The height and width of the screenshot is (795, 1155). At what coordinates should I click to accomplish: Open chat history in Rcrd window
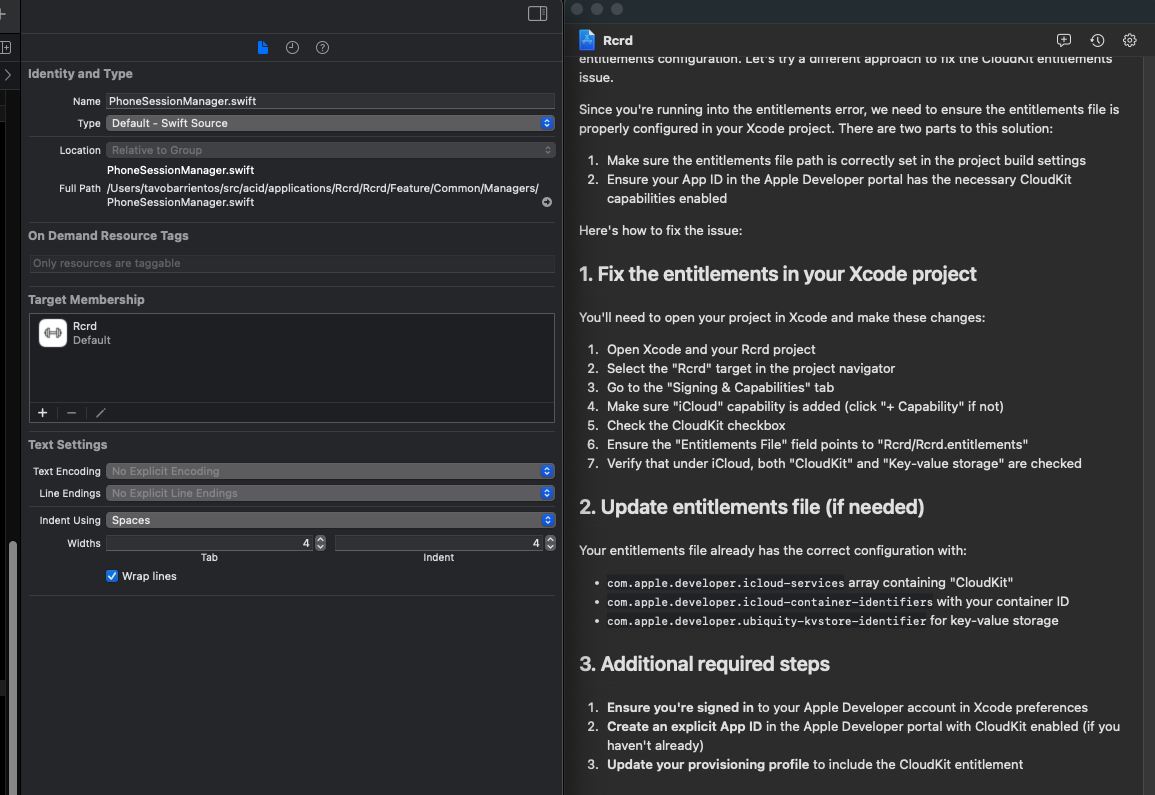pyautogui.click(x=1098, y=41)
